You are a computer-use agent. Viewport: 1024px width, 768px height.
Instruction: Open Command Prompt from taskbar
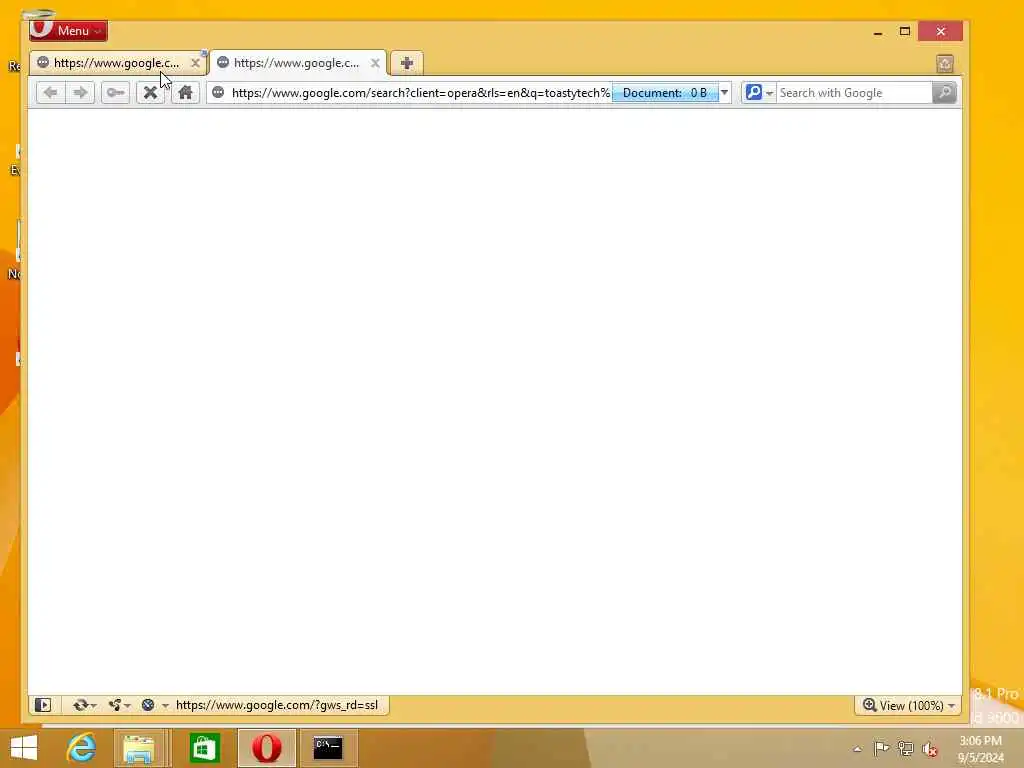328,748
